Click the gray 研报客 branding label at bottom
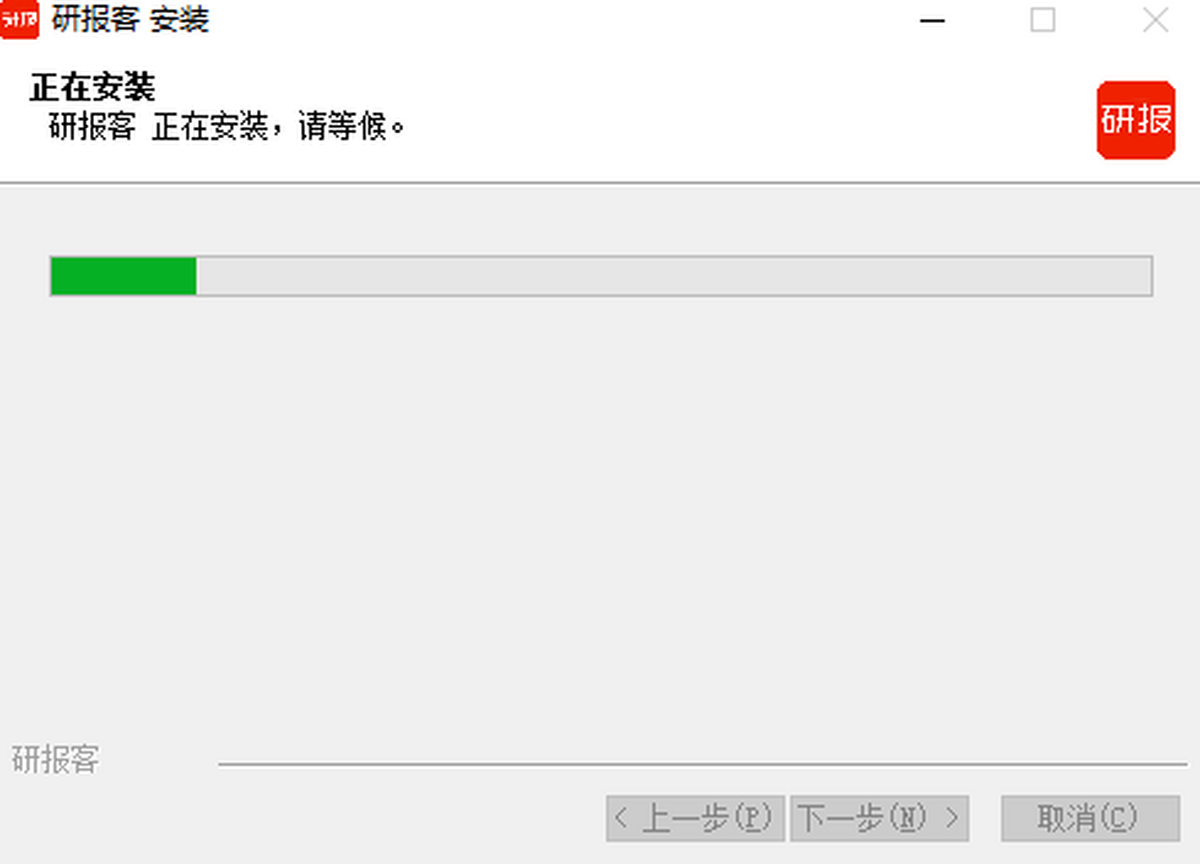1200x864 pixels. click(x=55, y=760)
